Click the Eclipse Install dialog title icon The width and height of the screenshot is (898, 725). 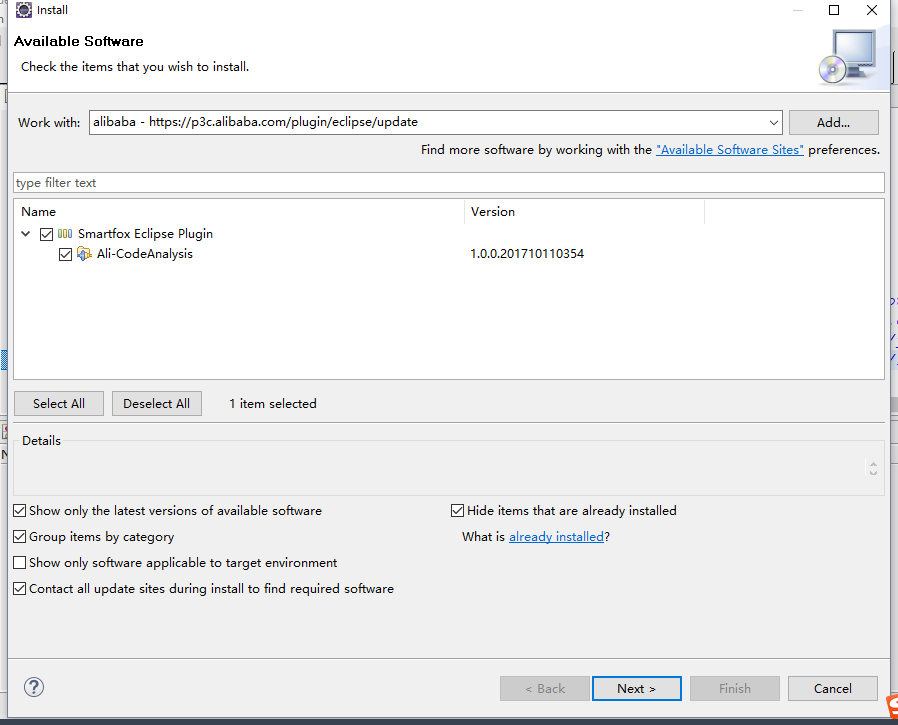pos(23,10)
